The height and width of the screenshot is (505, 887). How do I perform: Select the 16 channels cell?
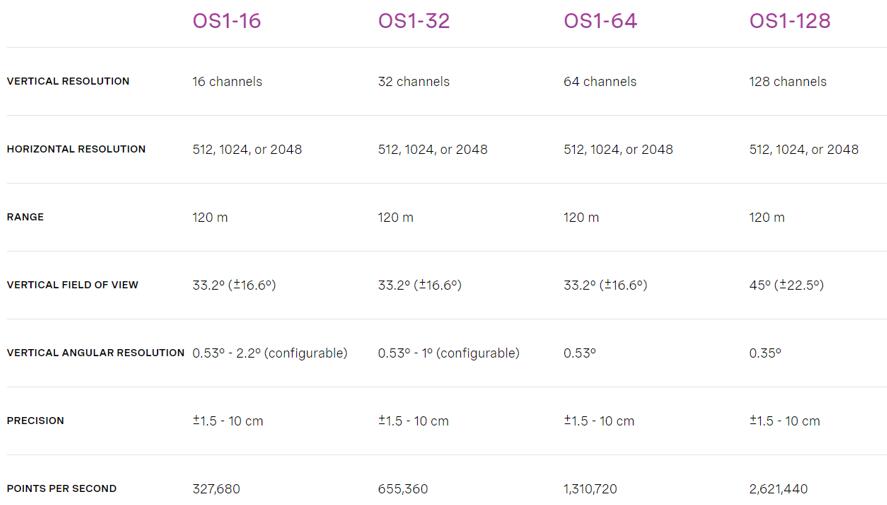coord(227,81)
